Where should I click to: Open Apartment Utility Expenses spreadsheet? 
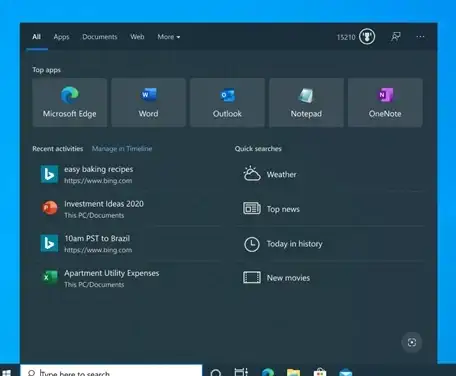pos(127,278)
